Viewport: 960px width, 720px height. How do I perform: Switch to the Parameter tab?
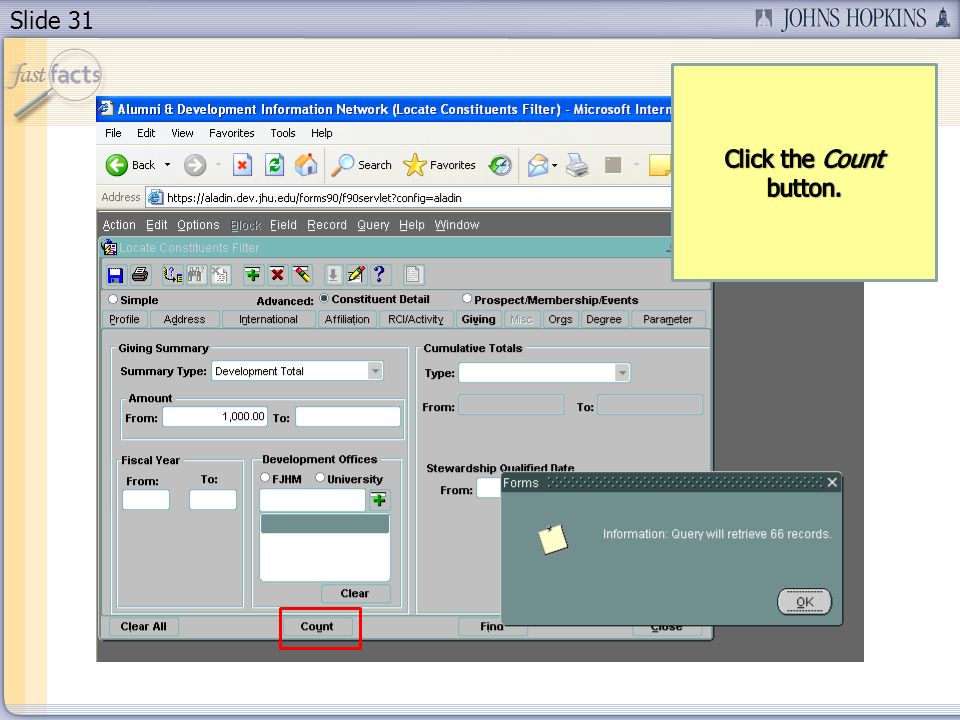667,319
